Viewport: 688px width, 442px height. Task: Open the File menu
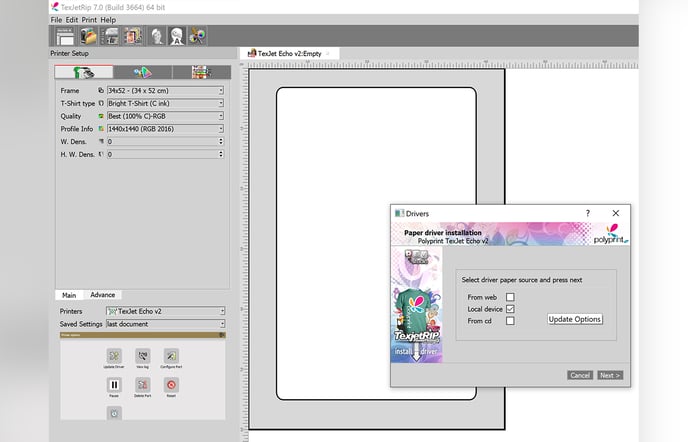click(x=56, y=20)
